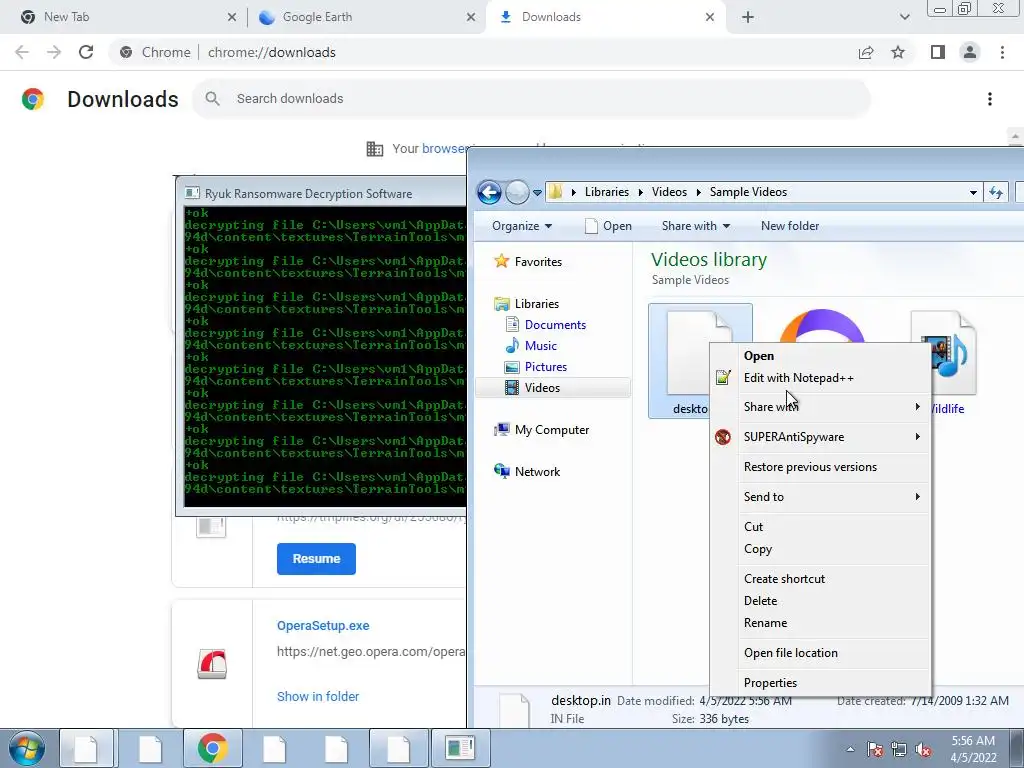Expand the SUPERAntiSpyware context submenu
1024x768 pixels.
tap(821, 437)
